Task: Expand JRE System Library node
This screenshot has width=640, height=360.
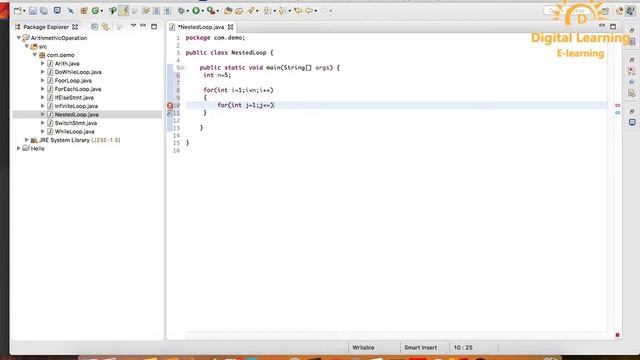Action: pos(27,140)
